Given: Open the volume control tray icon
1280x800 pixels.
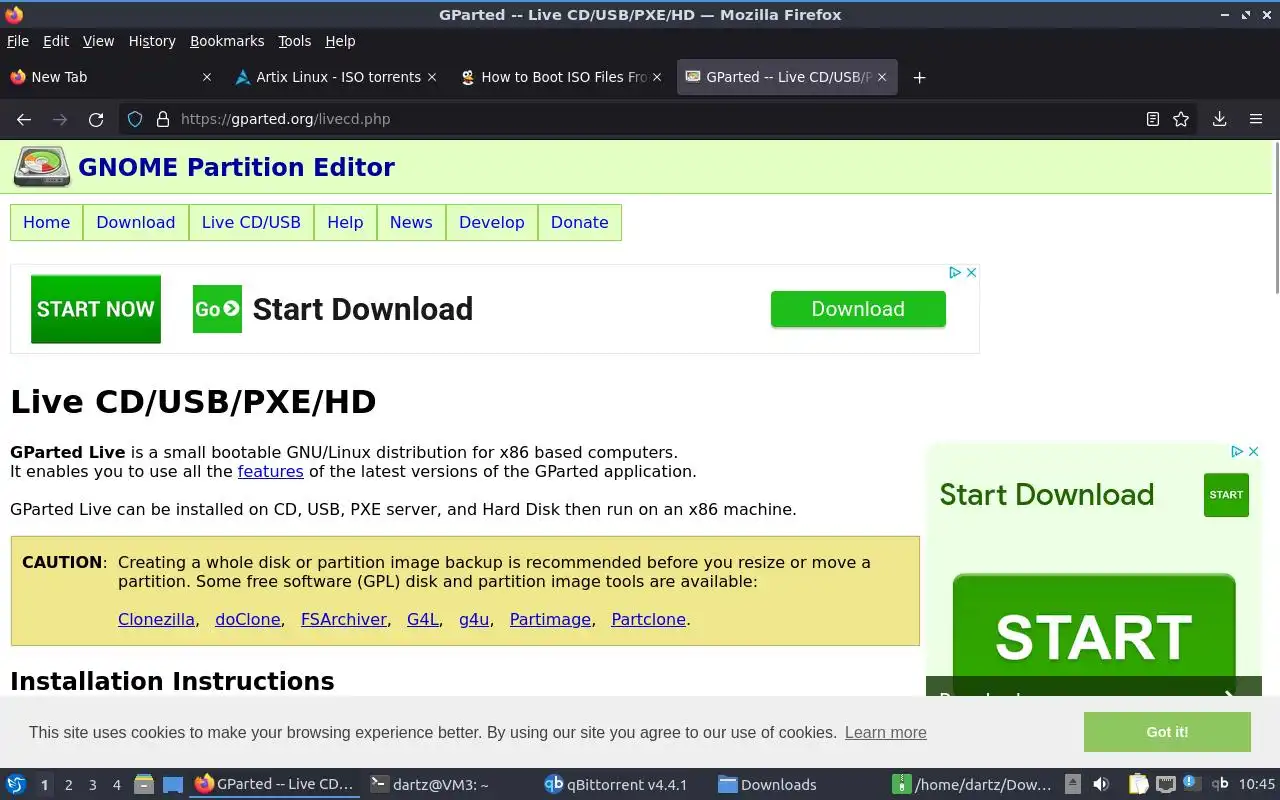Looking at the screenshot, I should click(x=1101, y=785).
